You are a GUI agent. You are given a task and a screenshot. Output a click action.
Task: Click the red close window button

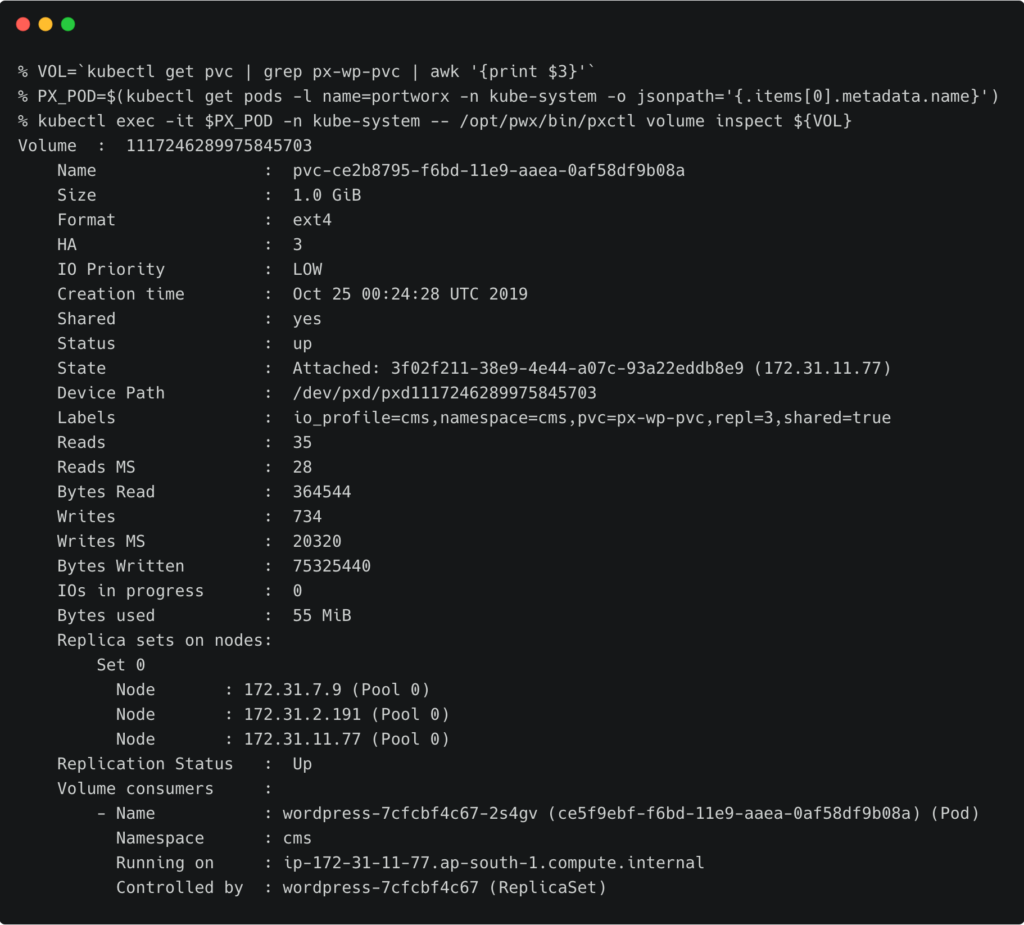point(23,24)
